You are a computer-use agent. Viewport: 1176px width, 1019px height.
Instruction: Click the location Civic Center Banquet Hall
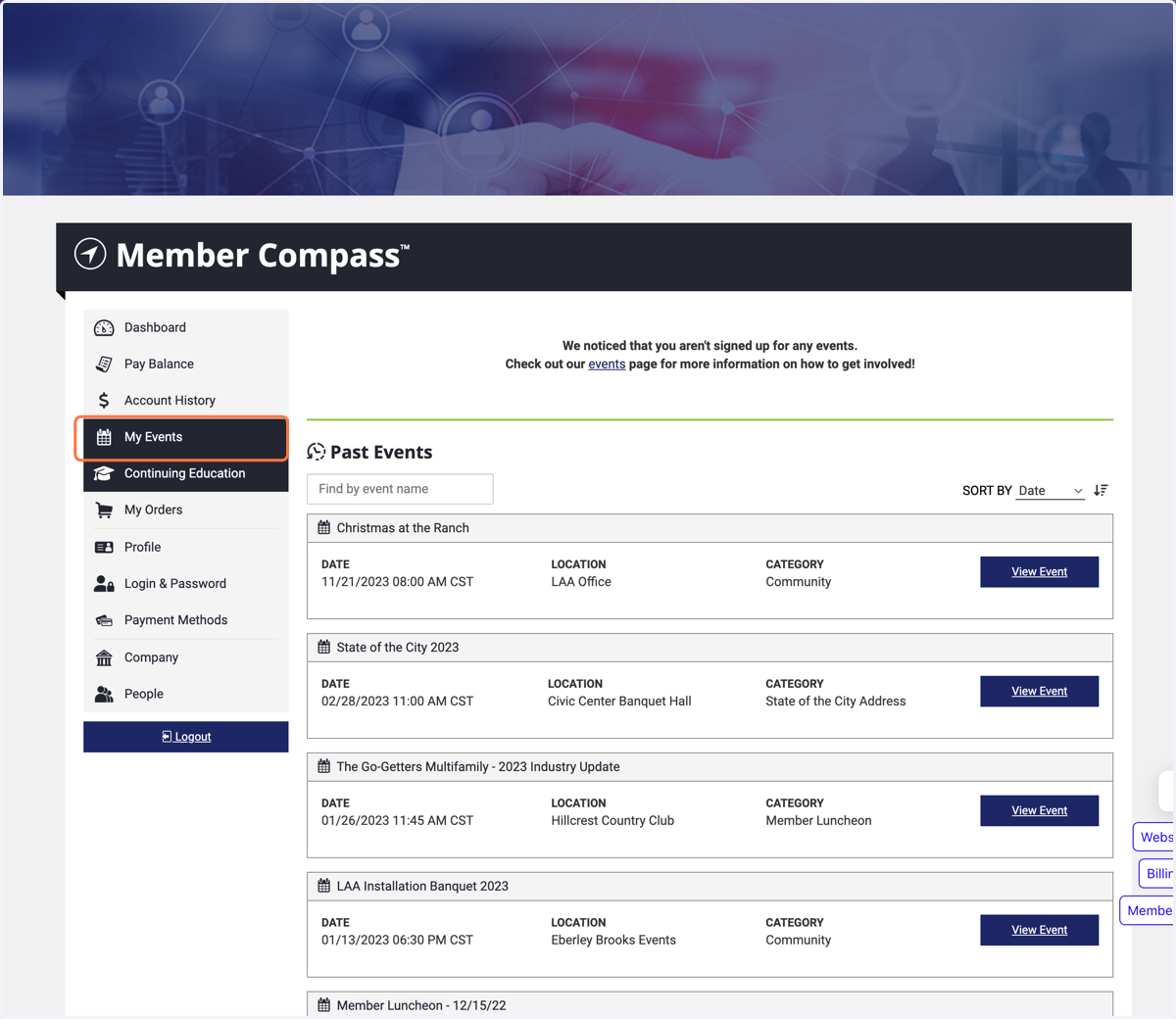(x=619, y=702)
